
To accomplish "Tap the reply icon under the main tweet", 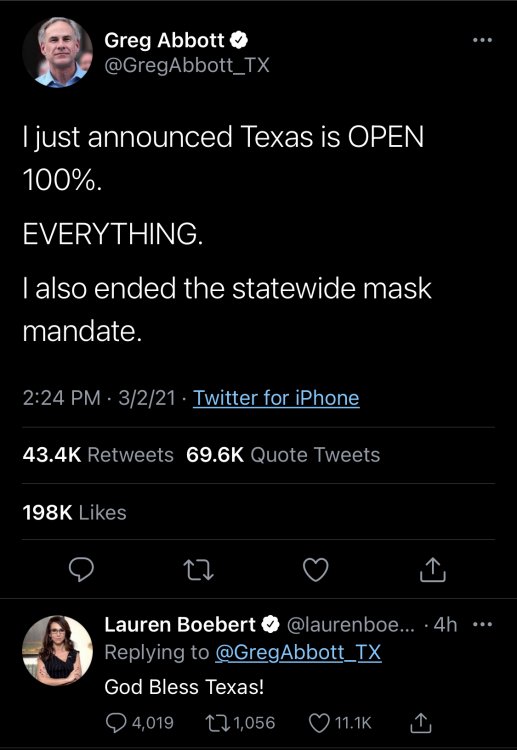I will 81,570.
